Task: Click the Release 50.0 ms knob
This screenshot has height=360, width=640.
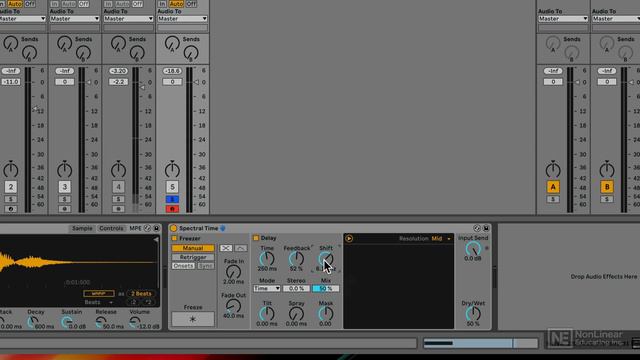Action: point(100,322)
